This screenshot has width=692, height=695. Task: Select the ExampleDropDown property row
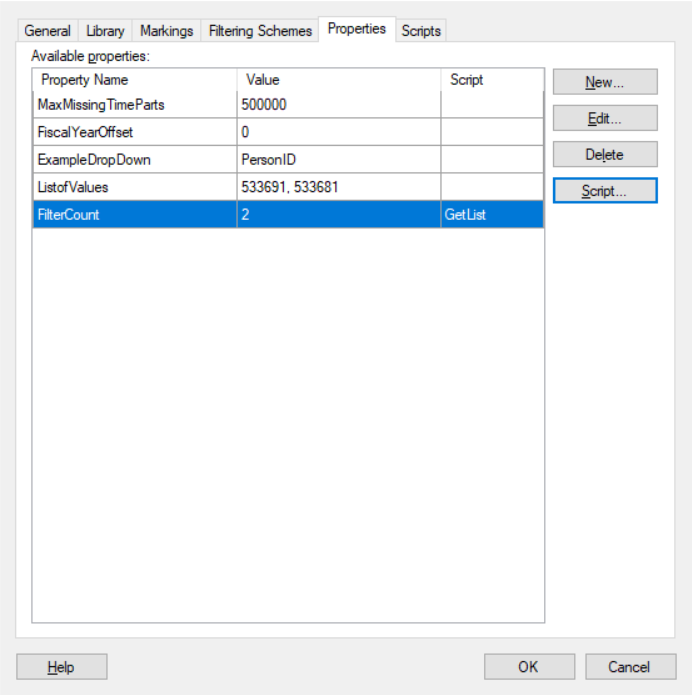[288, 160]
